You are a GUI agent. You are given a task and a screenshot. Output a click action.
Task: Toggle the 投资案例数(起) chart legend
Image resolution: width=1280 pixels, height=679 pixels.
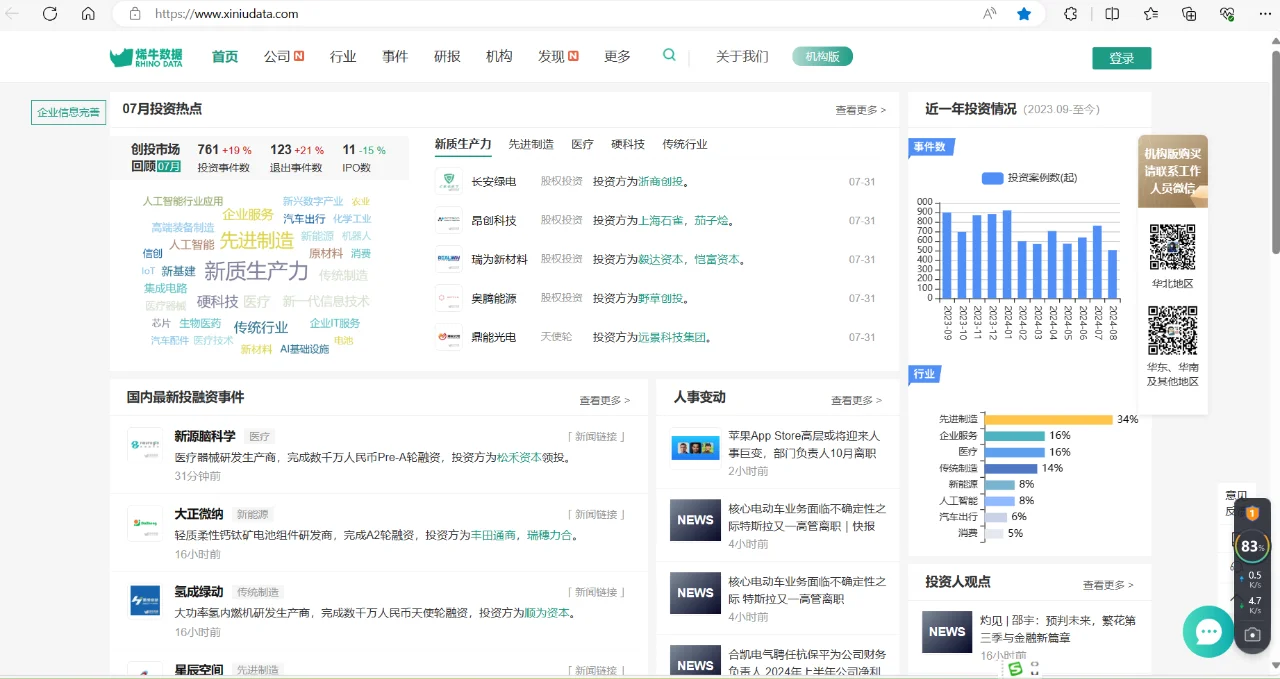1029,178
